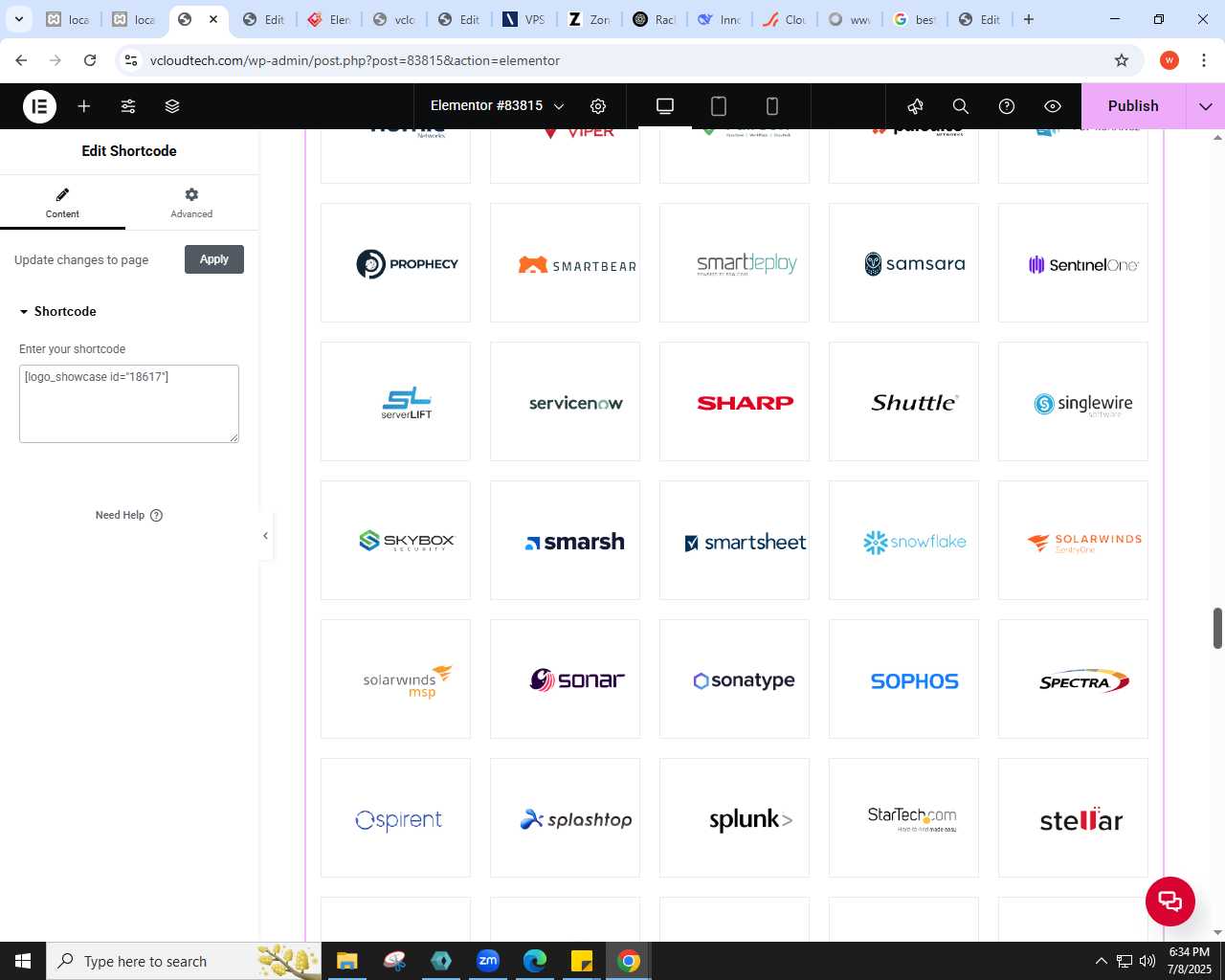Select the PROPHECY logo tile
This screenshot has height=980, width=1225.
[x=395, y=262]
